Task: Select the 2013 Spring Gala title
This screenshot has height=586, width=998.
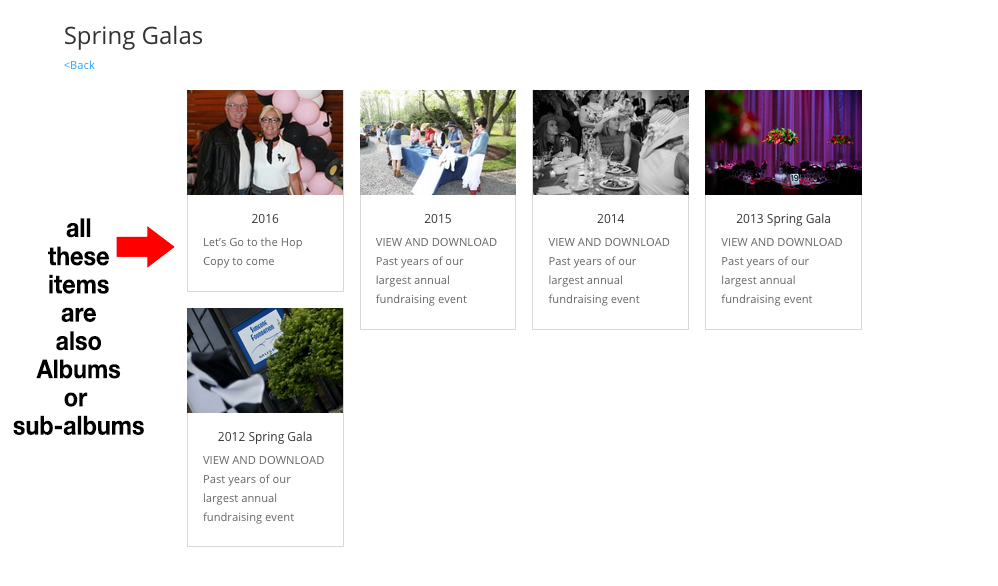Action: 784,219
